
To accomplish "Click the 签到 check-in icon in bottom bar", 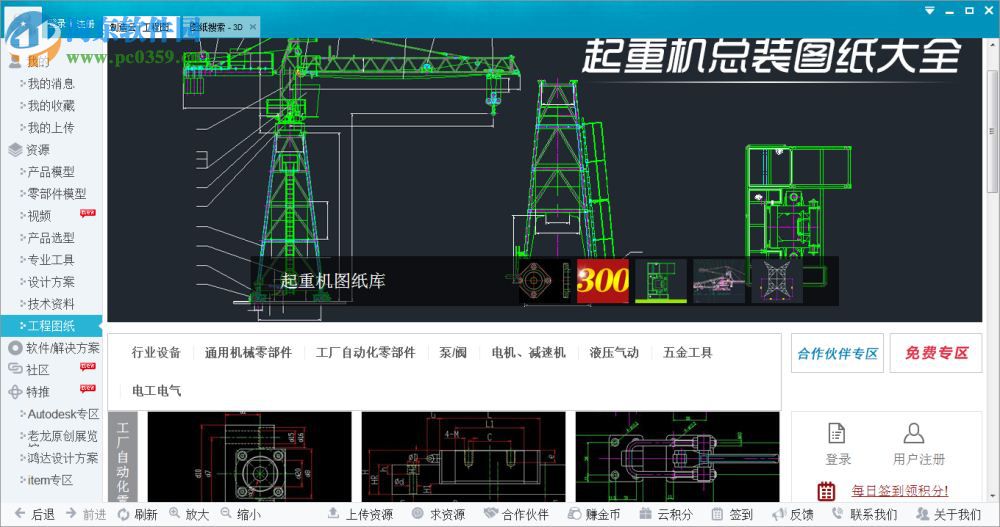I will pyautogui.click(x=717, y=514).
